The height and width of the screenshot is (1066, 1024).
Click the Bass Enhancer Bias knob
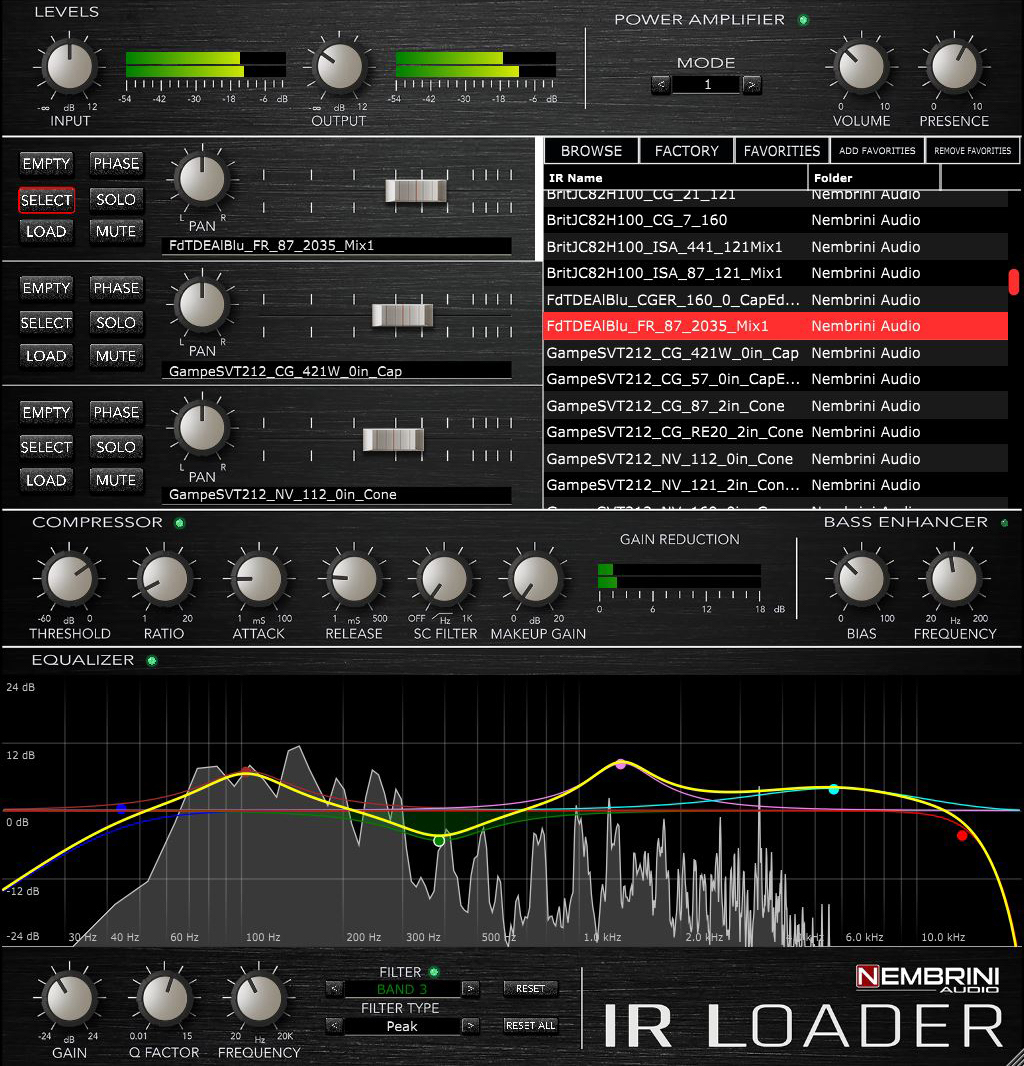pyautogui.click(x=860, y=579)
